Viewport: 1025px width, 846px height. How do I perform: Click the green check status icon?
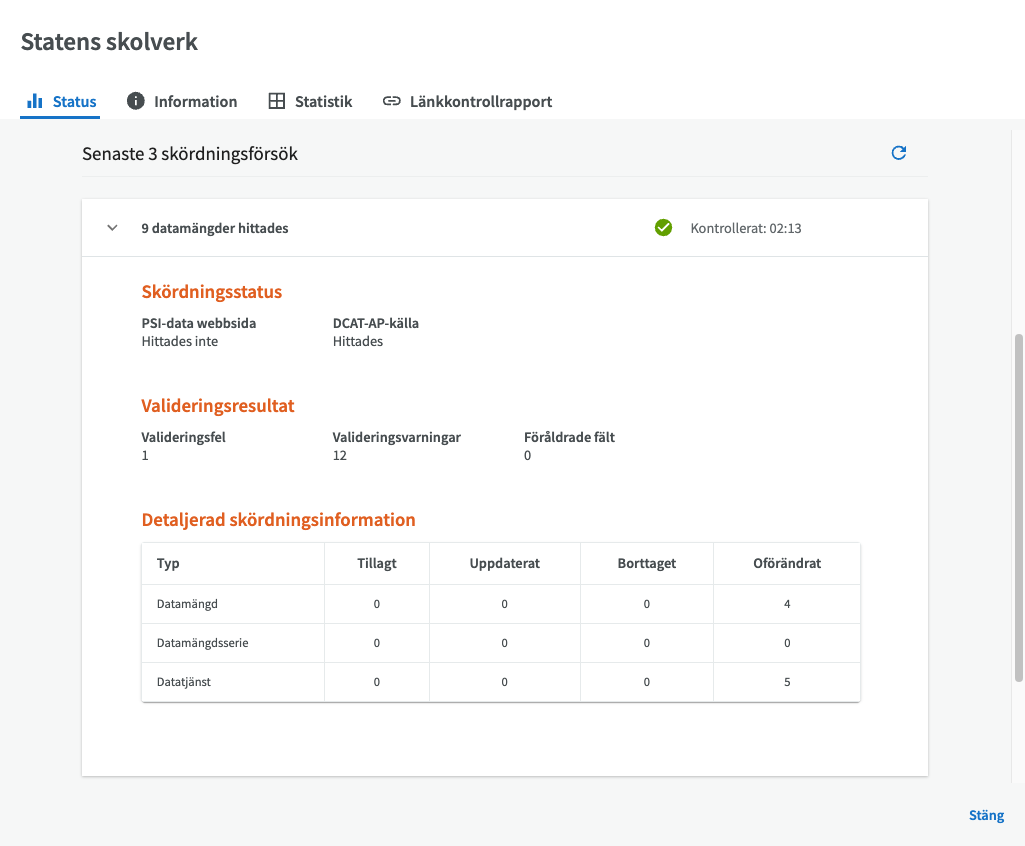(x=664, y=228)
